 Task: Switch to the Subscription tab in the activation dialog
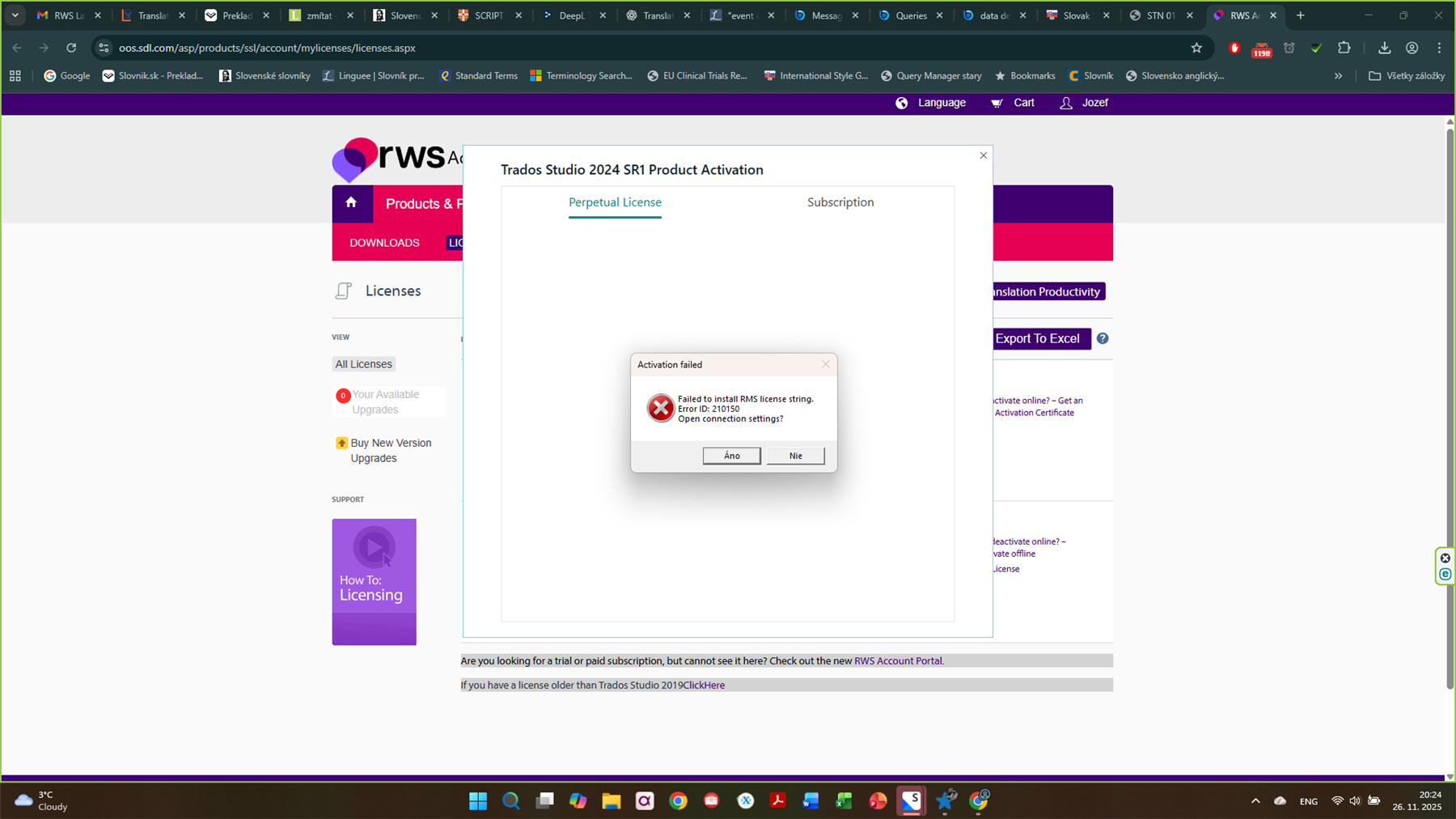tap(840, 202)
